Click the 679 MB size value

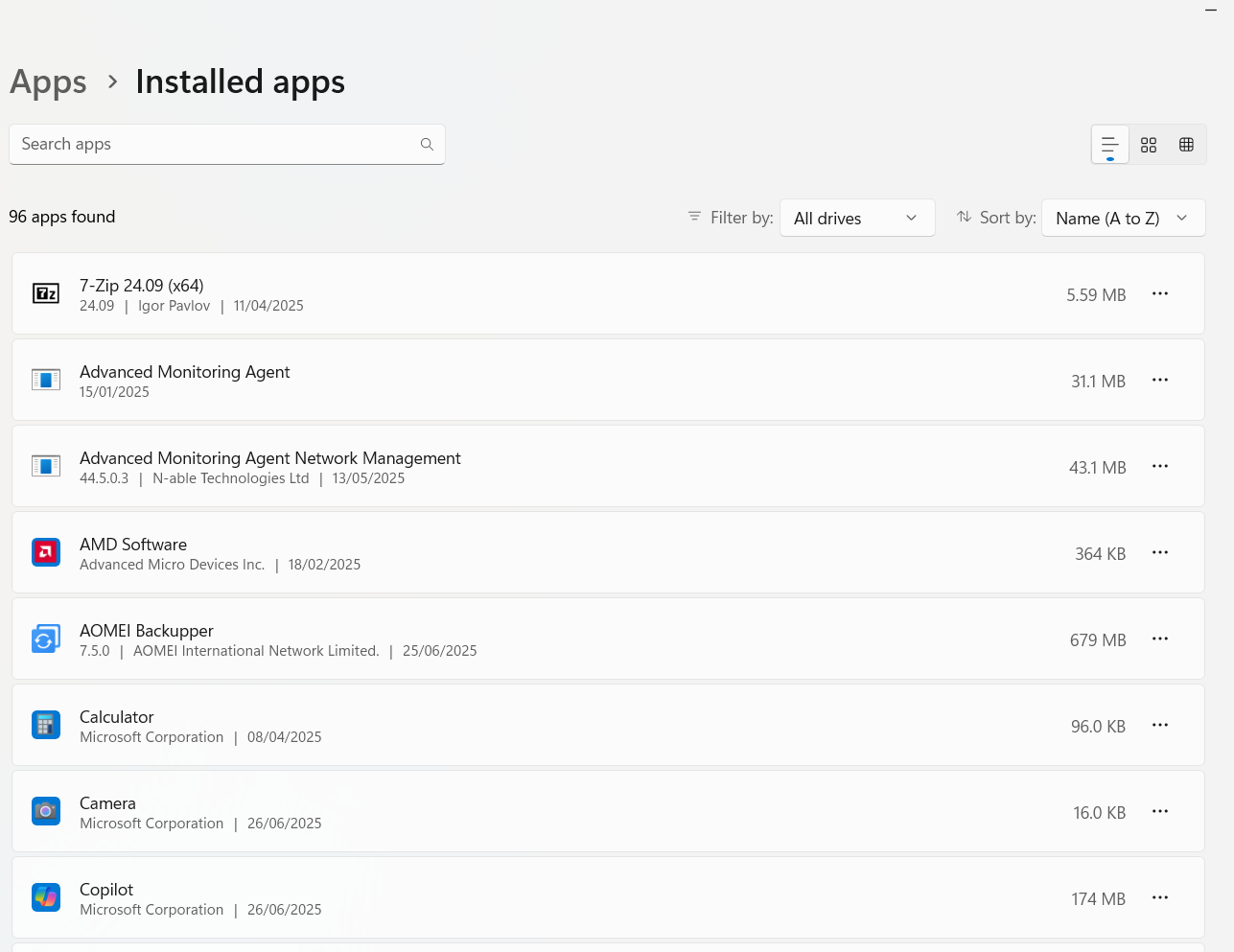(x=1098, y=640)
